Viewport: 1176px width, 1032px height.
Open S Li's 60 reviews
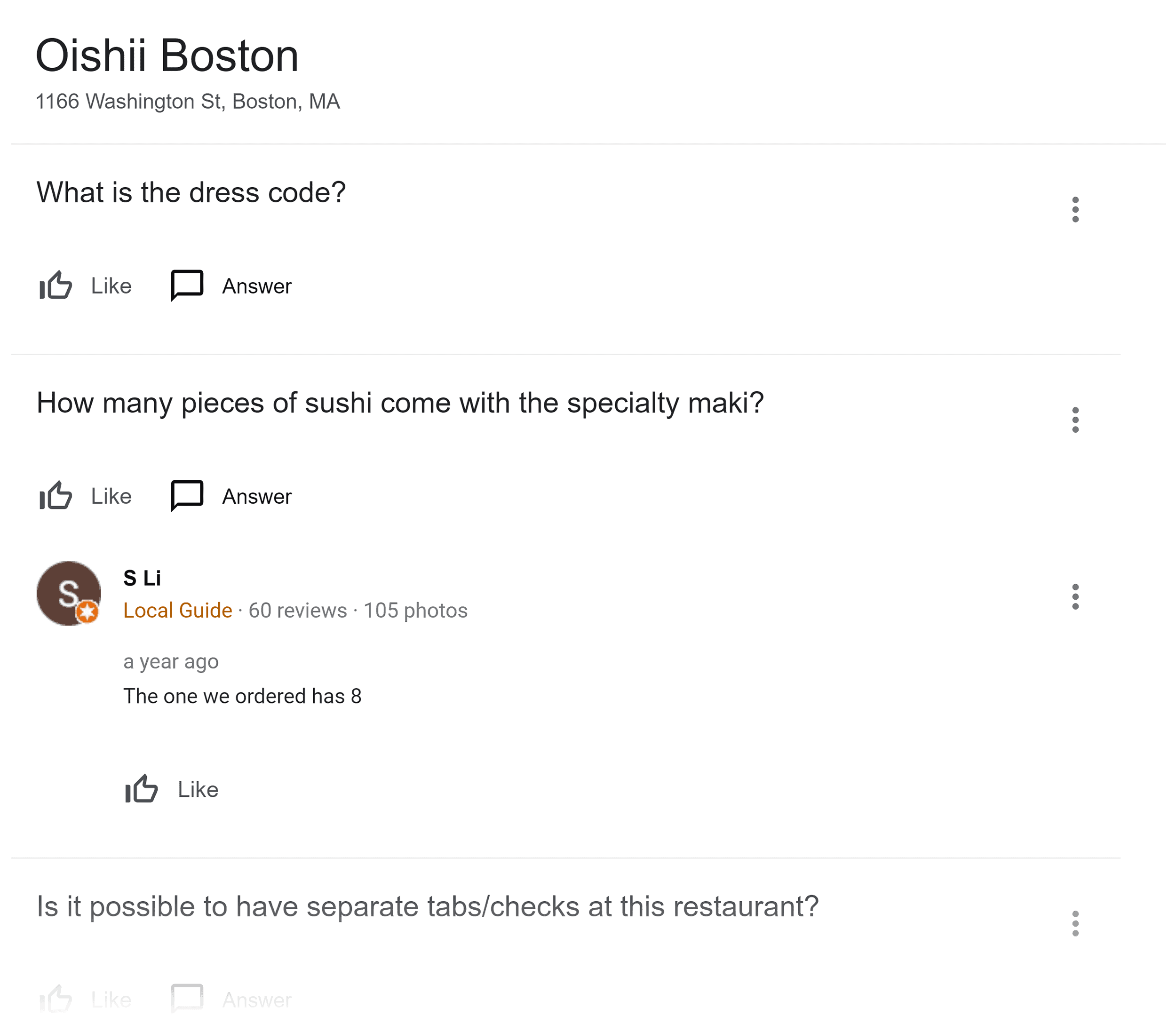point(296,611)
